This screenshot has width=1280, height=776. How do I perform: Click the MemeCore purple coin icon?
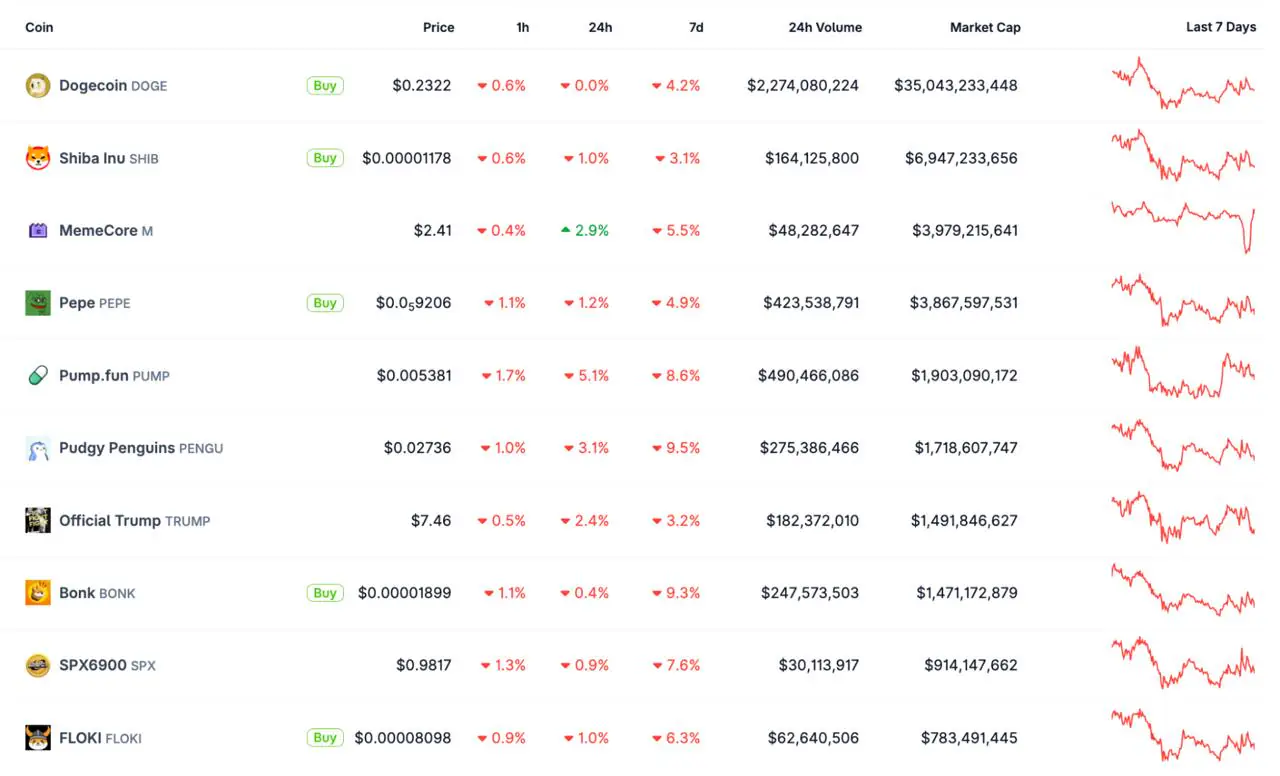click(x=38, y=231)
